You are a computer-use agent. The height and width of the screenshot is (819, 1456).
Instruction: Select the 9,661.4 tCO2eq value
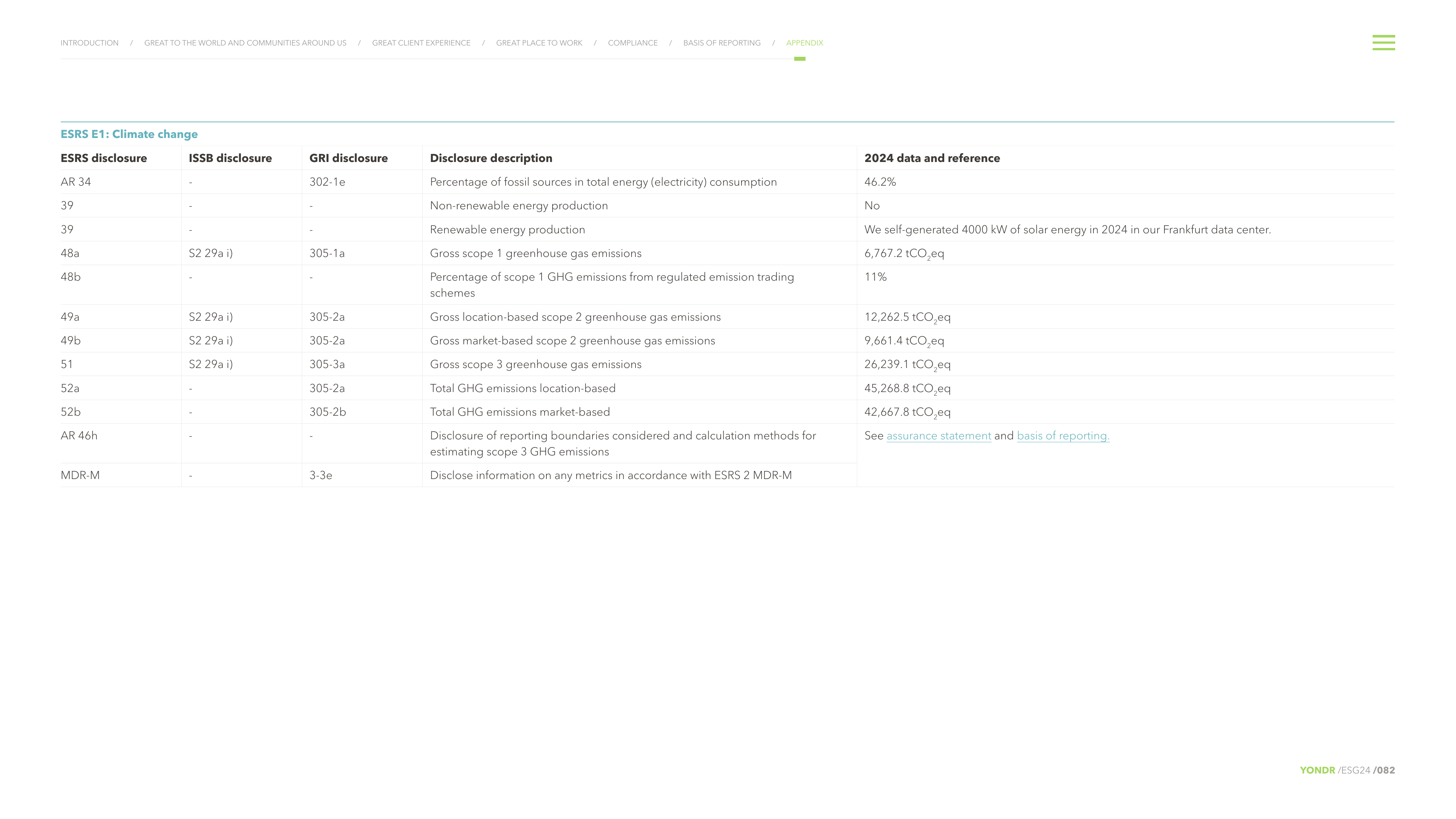coord(904,341)
